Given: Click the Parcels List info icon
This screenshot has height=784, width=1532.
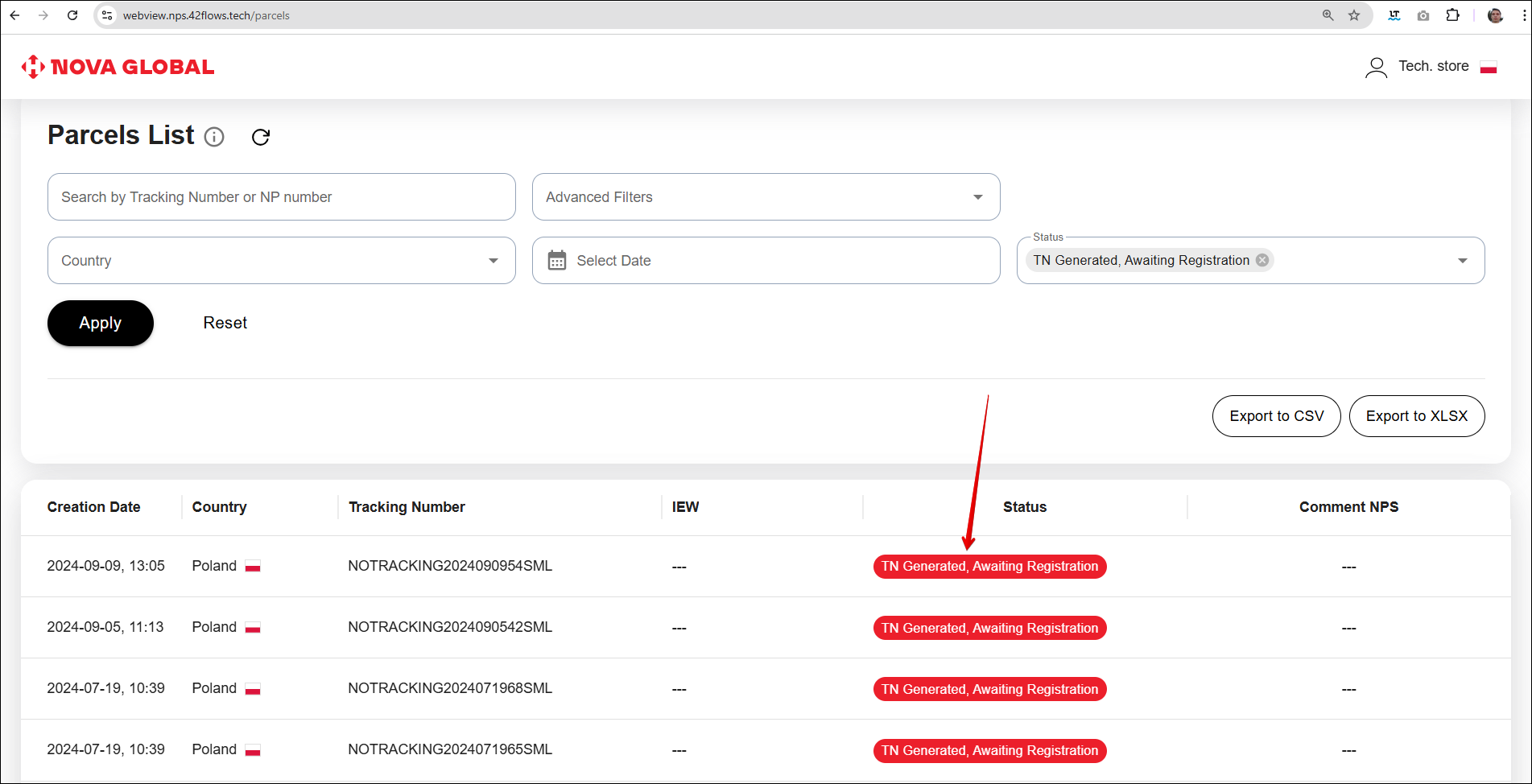Looking at the screenshot, I should pyautogui.click(x=214, y=137).
